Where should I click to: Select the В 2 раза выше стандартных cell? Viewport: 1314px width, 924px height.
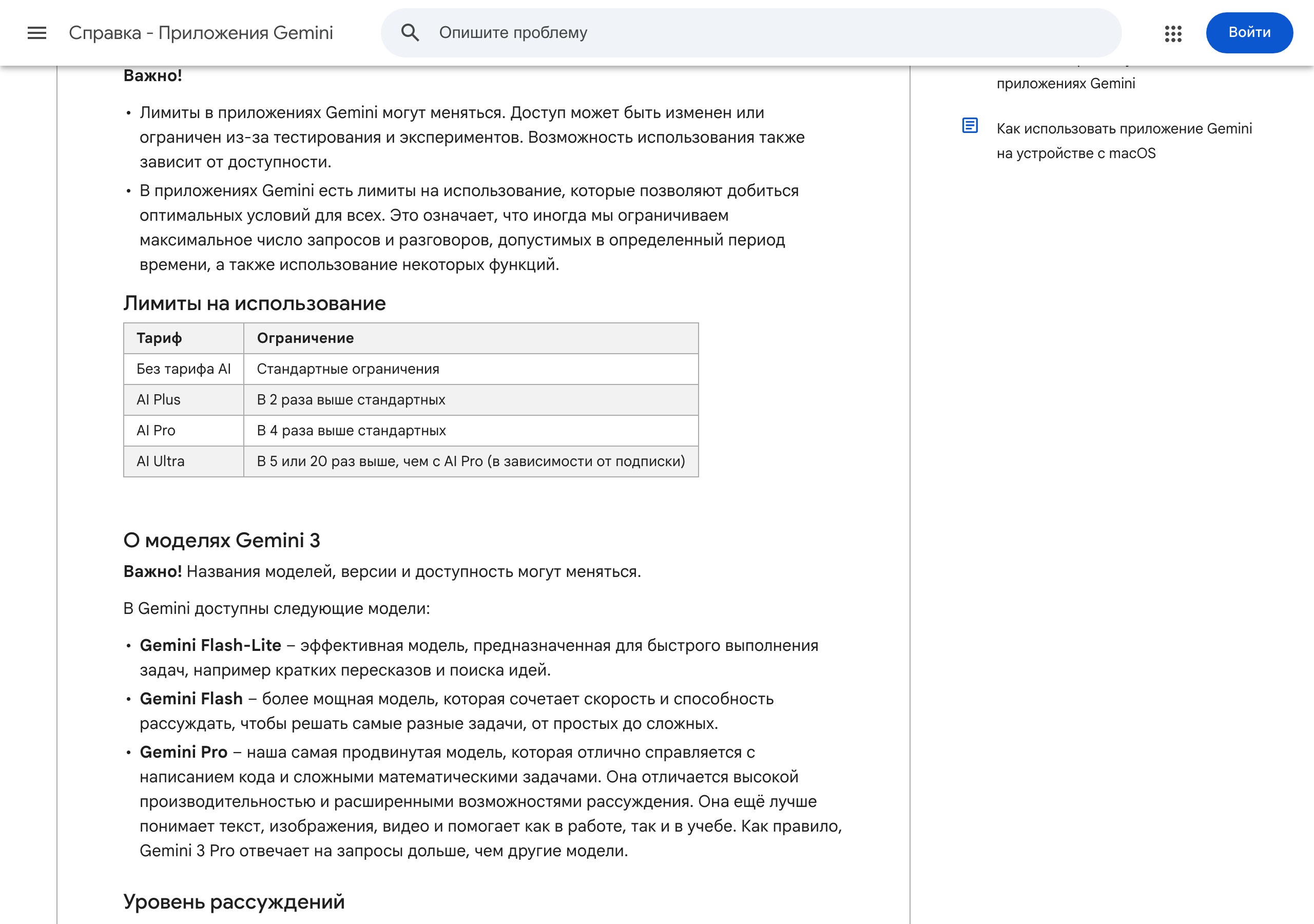(471, 400)
